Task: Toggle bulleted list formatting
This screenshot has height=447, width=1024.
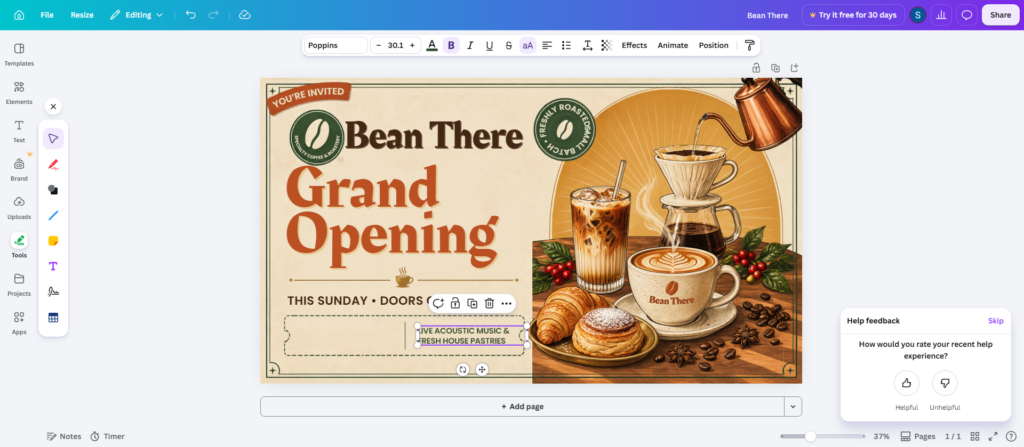Action: click(x=567, y=45)
